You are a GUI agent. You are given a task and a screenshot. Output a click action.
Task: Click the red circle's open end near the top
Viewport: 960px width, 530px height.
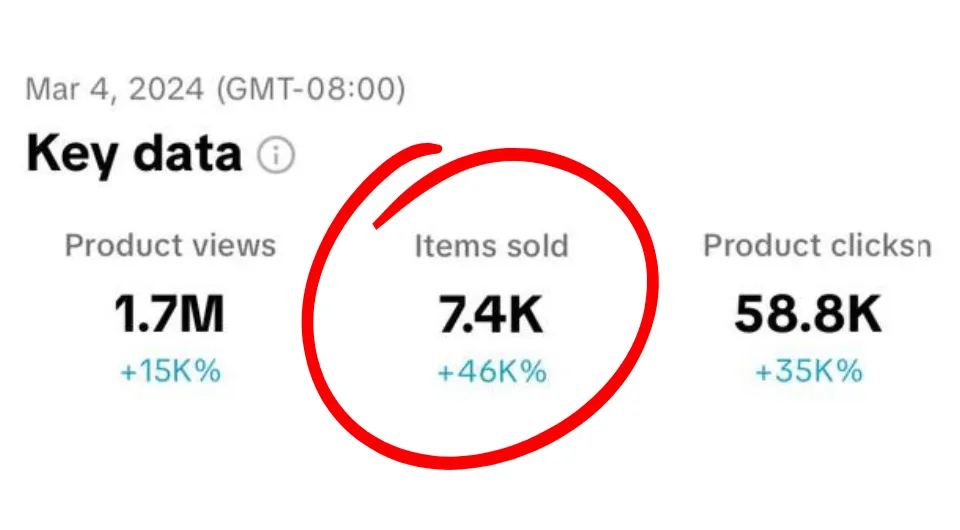click(x=432, y=152)
